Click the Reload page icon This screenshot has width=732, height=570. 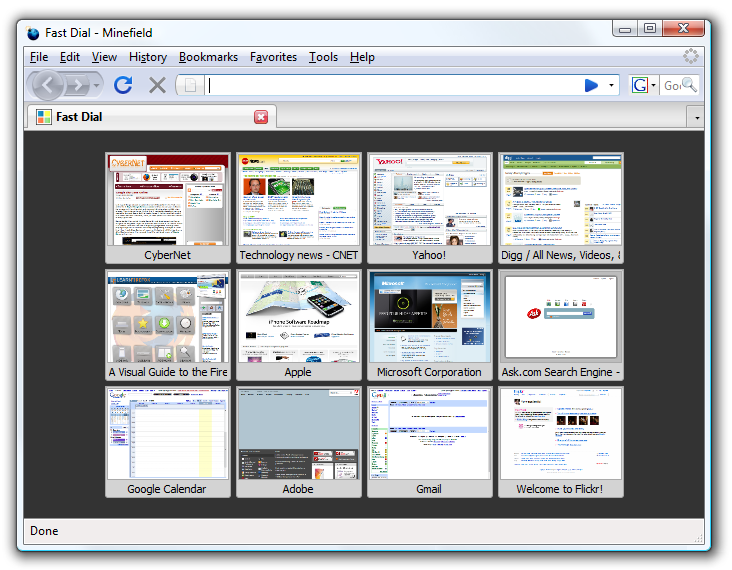pyautogui.click(x=123, y=85)
